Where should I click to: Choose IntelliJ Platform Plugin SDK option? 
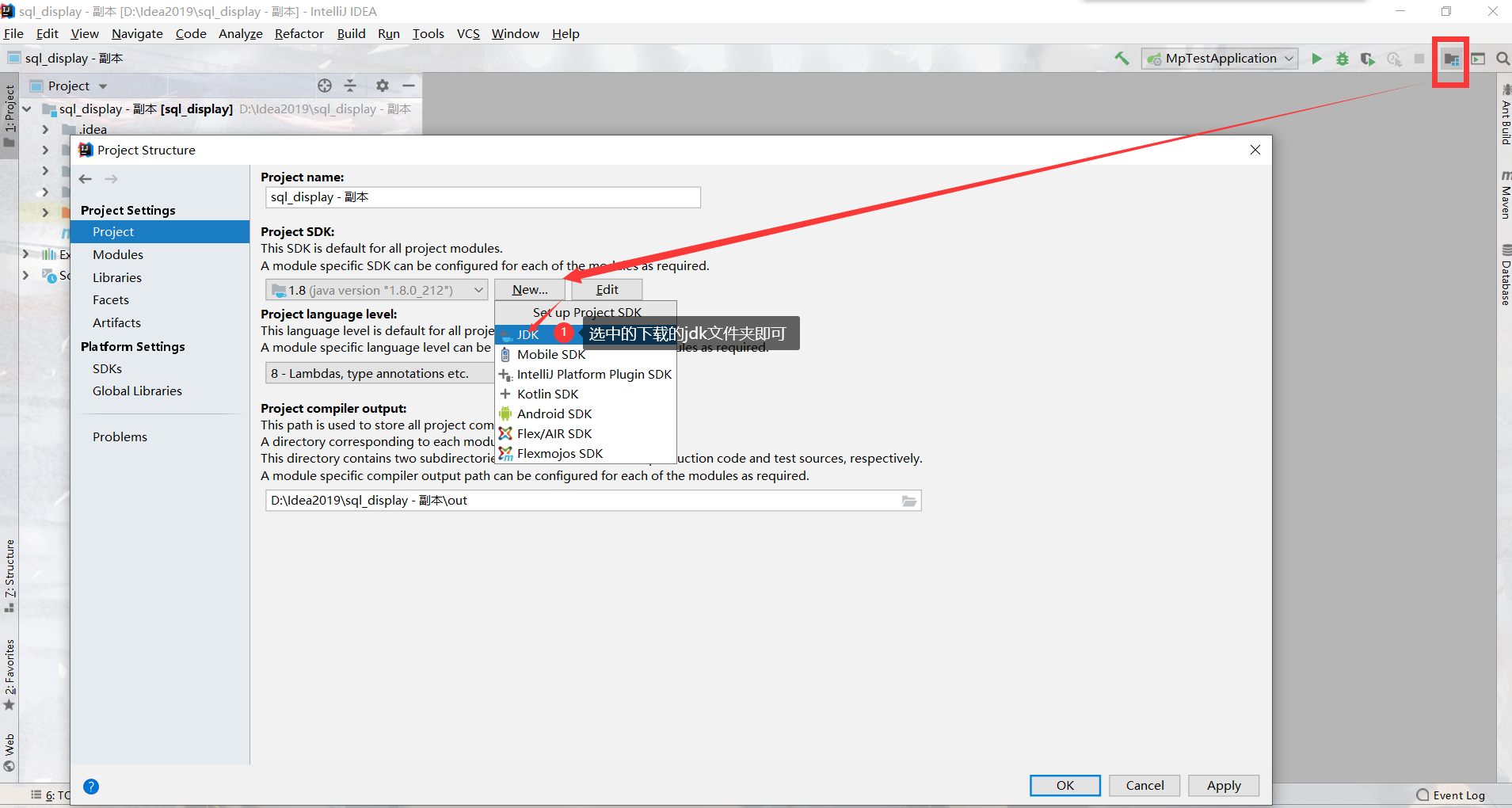point(586,375)
